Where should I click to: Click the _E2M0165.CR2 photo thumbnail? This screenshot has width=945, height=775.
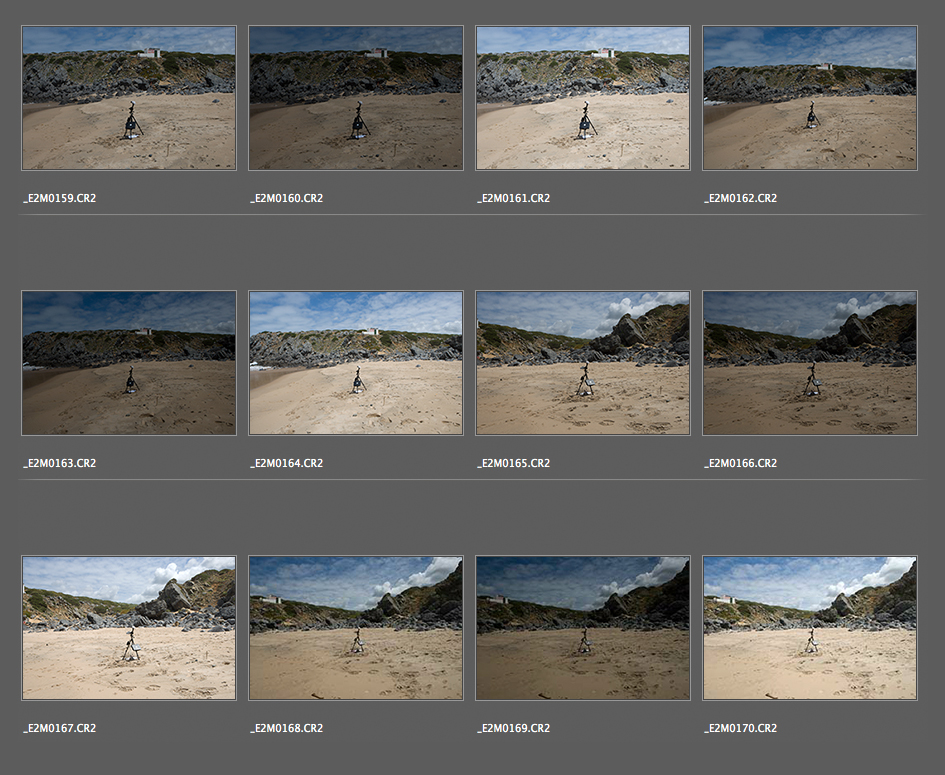[583, 363]
